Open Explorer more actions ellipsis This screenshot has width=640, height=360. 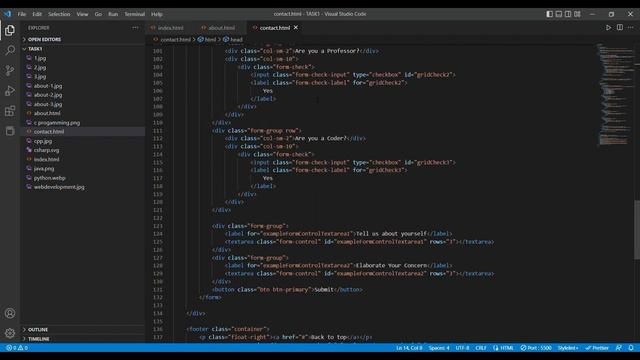click(x=135, y=28)
